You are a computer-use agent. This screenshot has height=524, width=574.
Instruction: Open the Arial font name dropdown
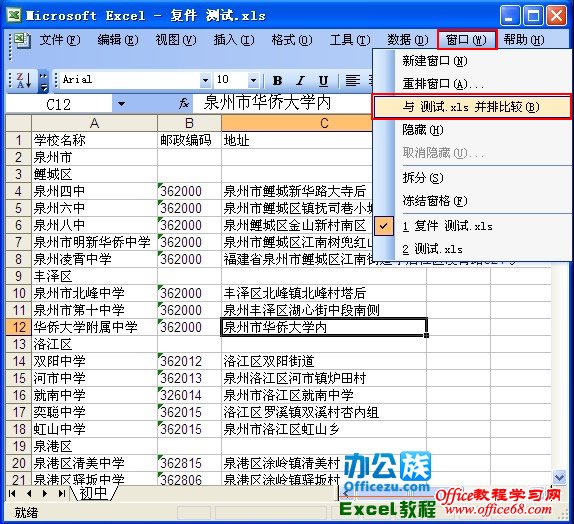pyautogui.click(x=205, y=80)
